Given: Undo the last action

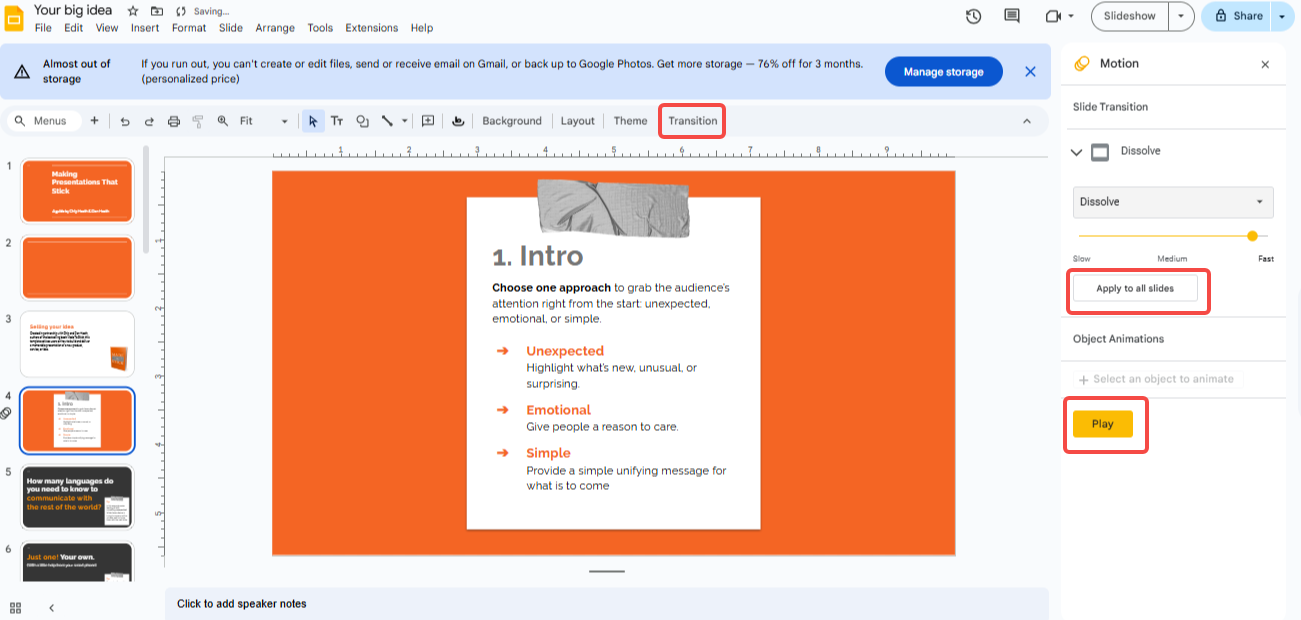Looking at the screenshot, I should (125, 120).
